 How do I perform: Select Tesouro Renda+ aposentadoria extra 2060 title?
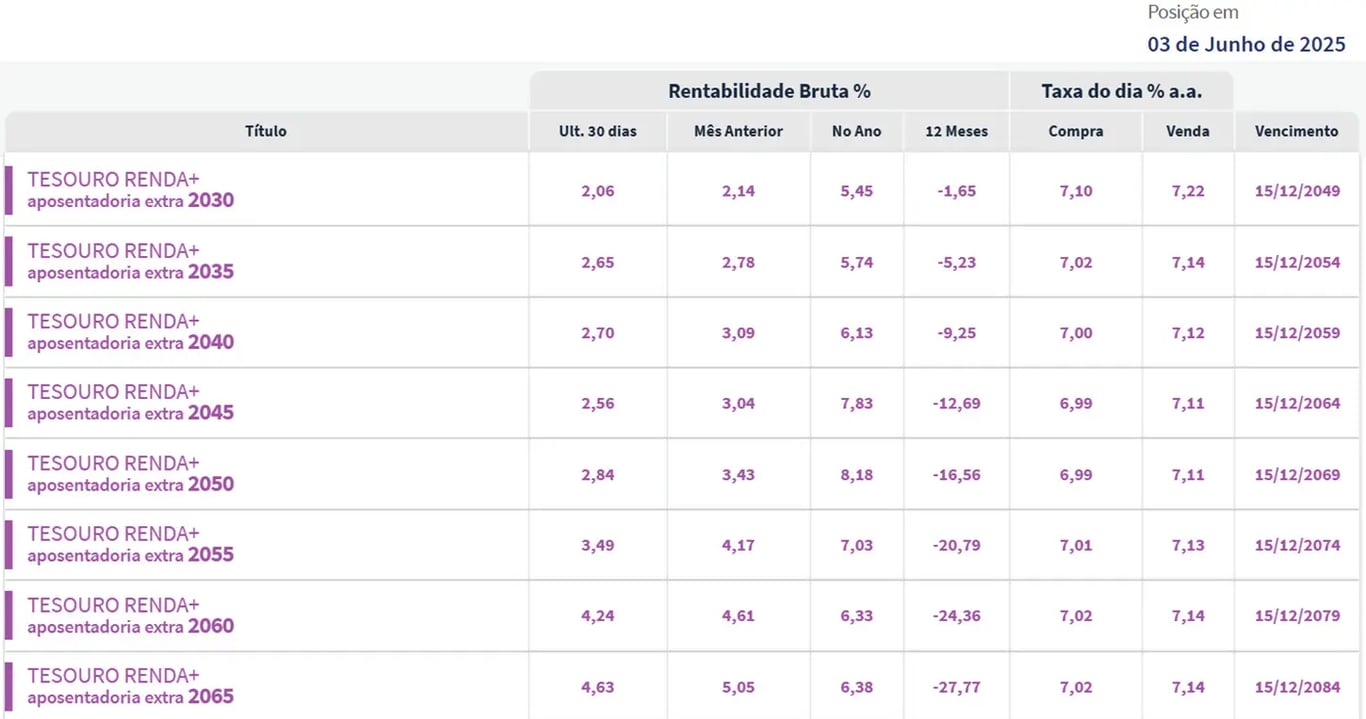[130, 615]
